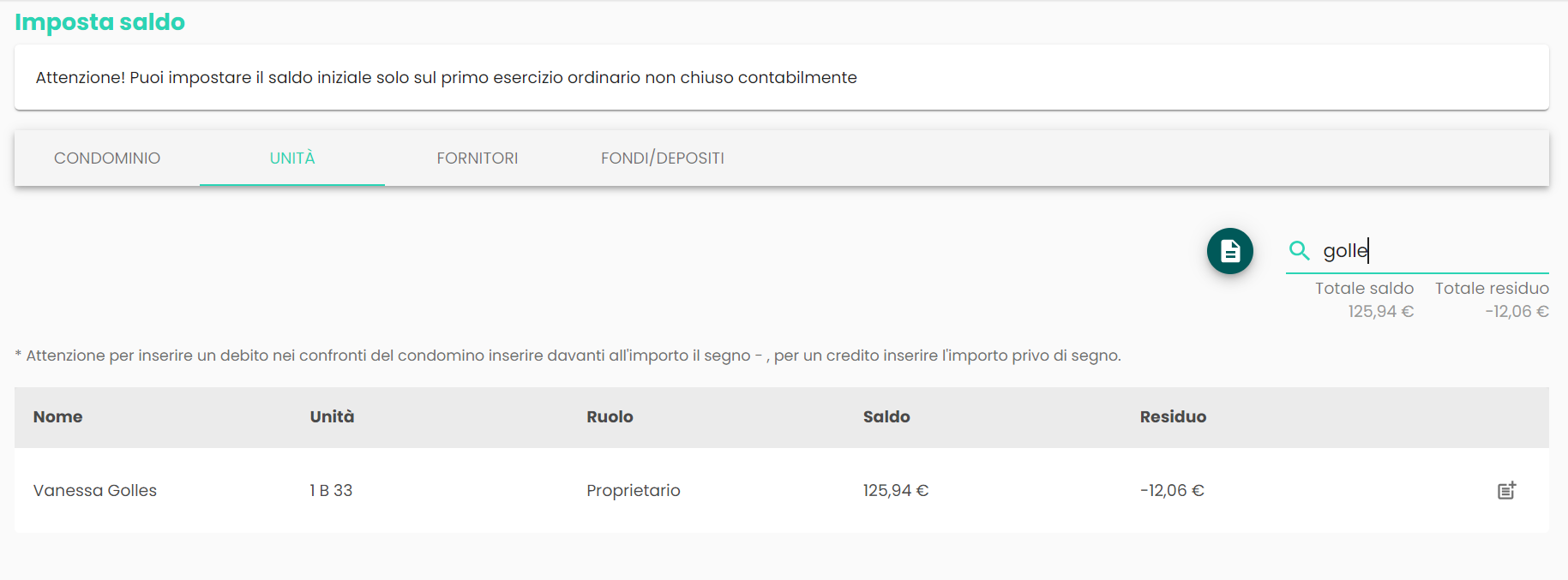Click the 125,94 € saldo cell in row
Viewport: 1568px width, 580px height.
(x=896, y=491)
